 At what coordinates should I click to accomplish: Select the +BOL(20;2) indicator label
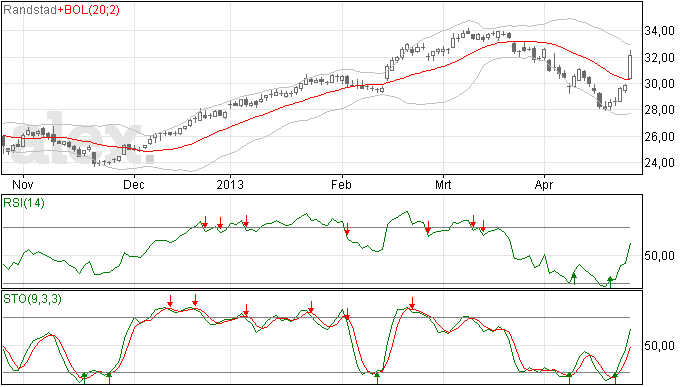88,10
